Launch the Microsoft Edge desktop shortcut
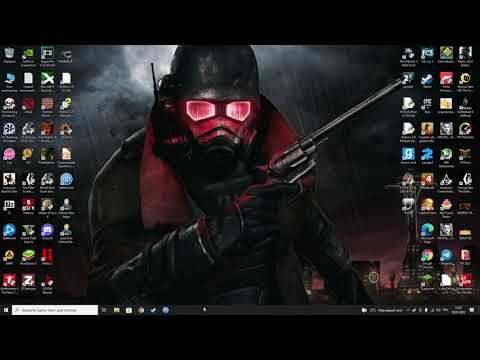The height and width of the screenshot is (360, 480). click(x=427, y=233)
